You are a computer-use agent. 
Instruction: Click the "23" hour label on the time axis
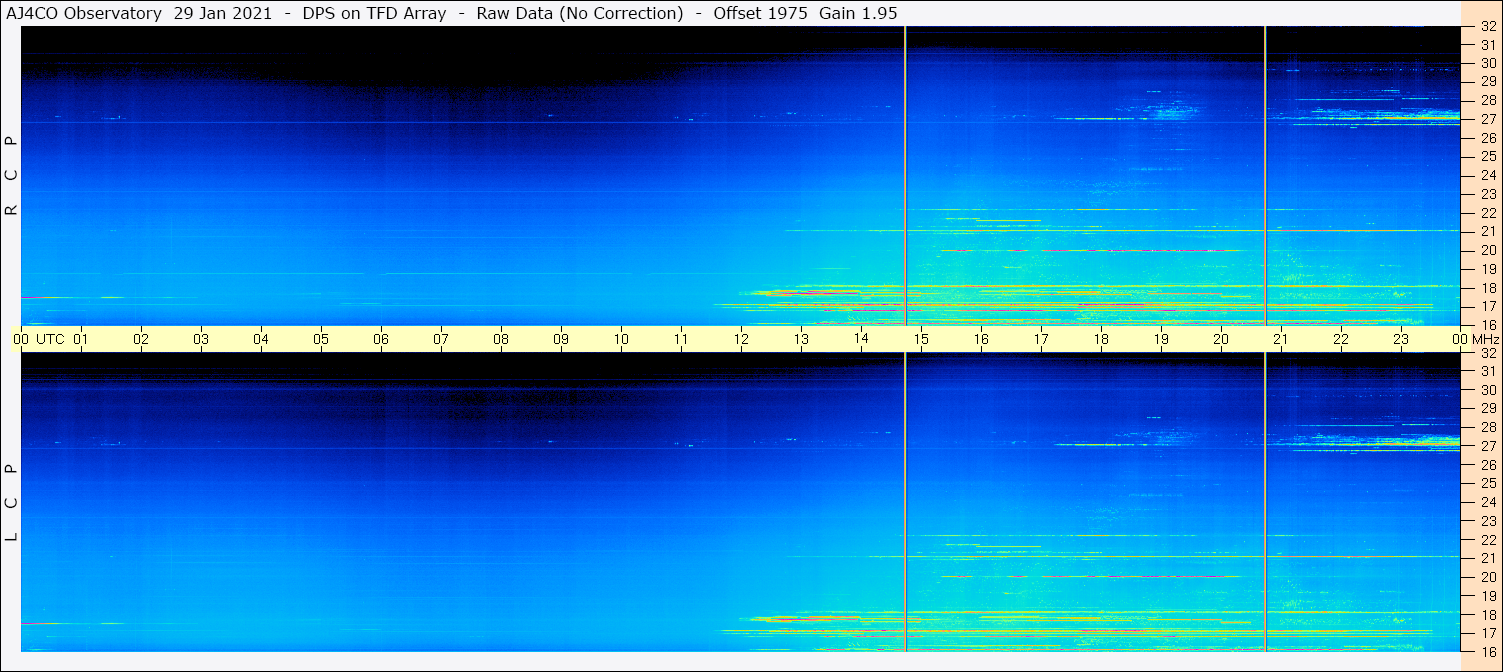point(1401,339)
